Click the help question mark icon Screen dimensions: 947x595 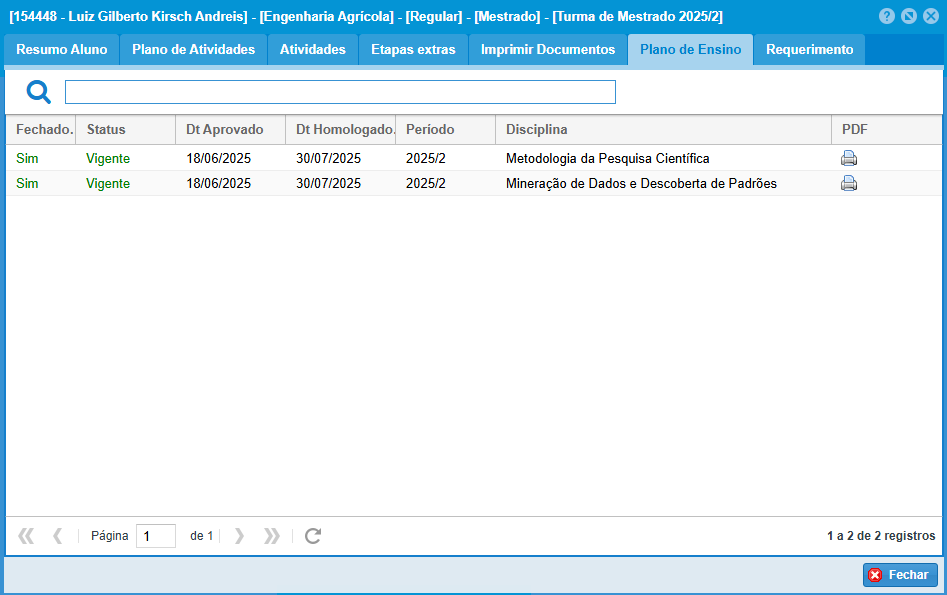(886, 16)
